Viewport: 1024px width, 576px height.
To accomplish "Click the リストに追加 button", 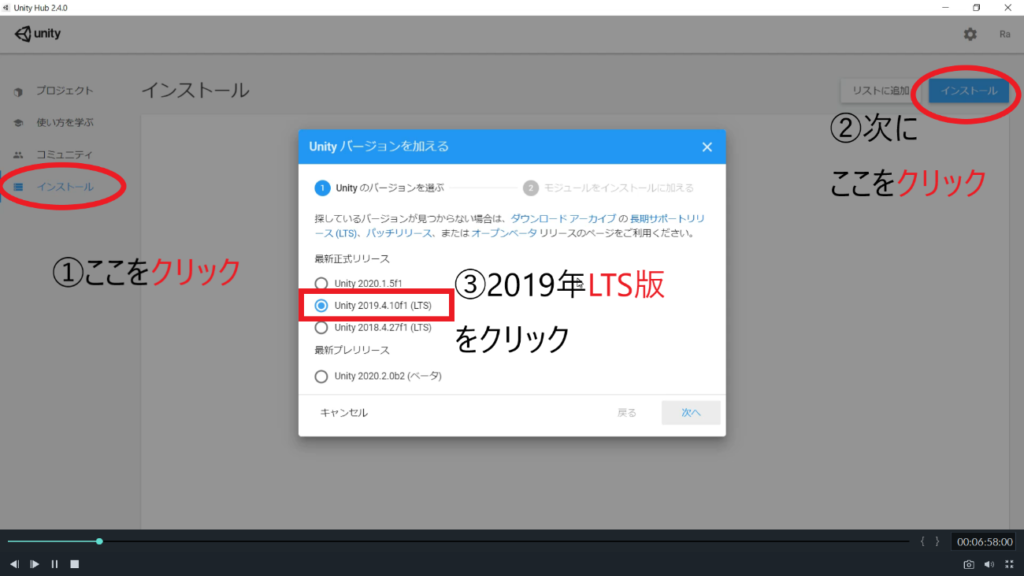I will click(880, 91).
